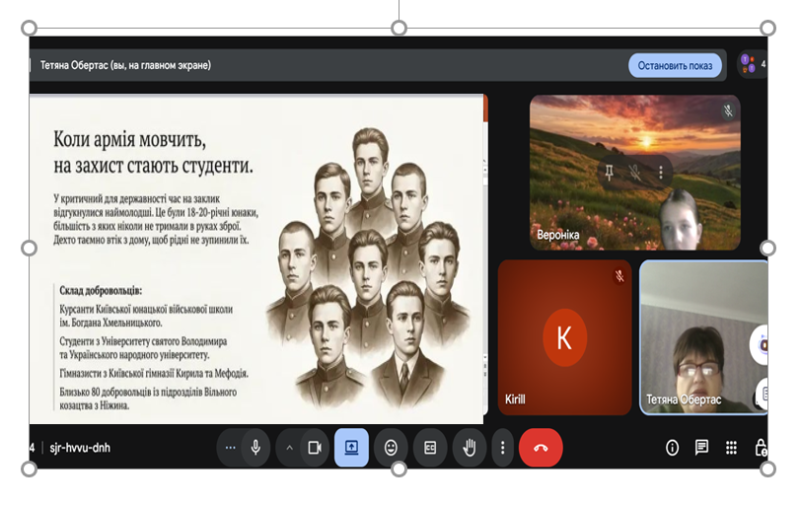Screen dimensions: 800x507
Task: Open the chat messages panel icon
Action: click(x=702, y=448)
